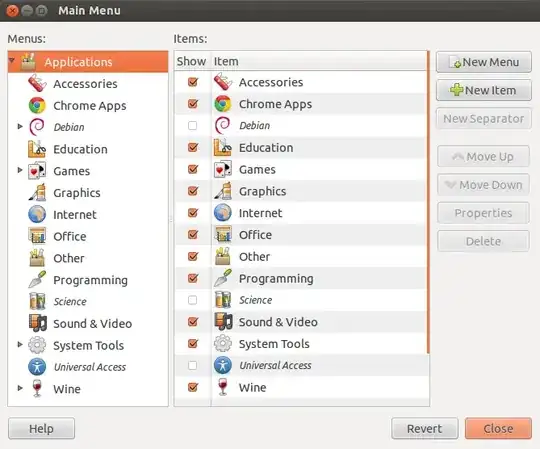Uncheck the Accessories show checkbox
Viewport: 540px width, 449px height.
[193, 82]
